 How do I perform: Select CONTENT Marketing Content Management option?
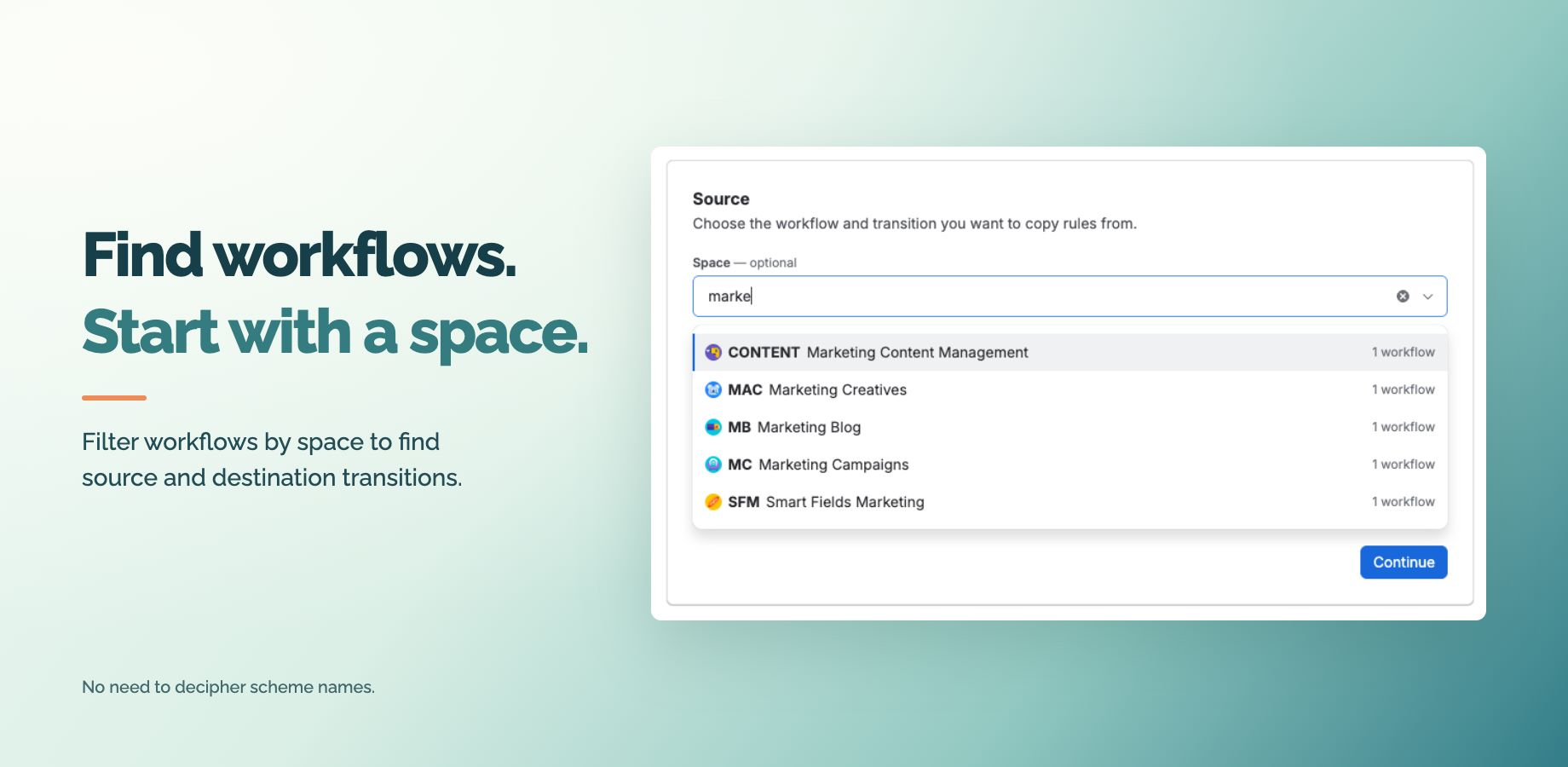tap(1070, 352)
